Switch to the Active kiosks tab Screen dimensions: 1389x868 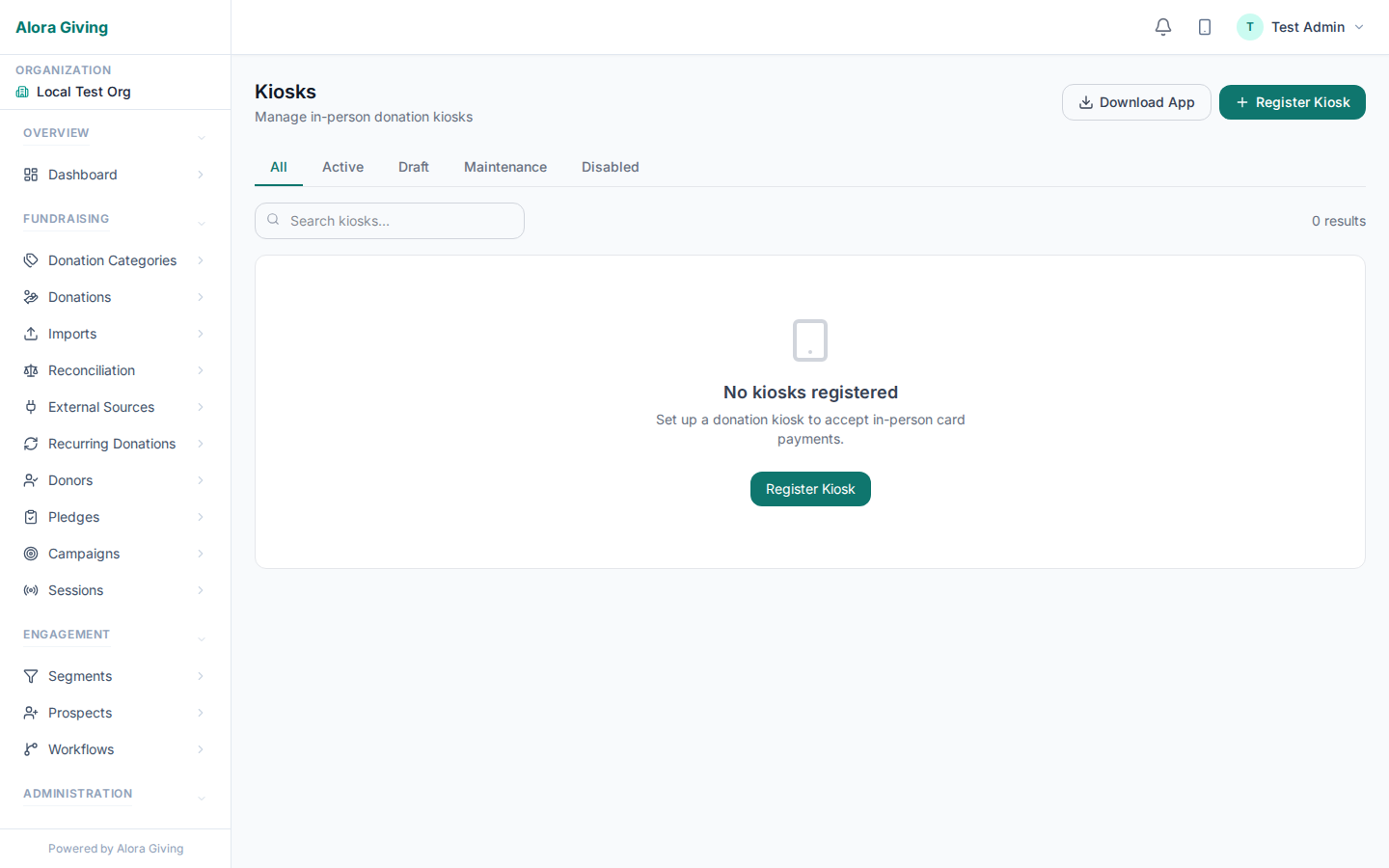tap(342, 166)
